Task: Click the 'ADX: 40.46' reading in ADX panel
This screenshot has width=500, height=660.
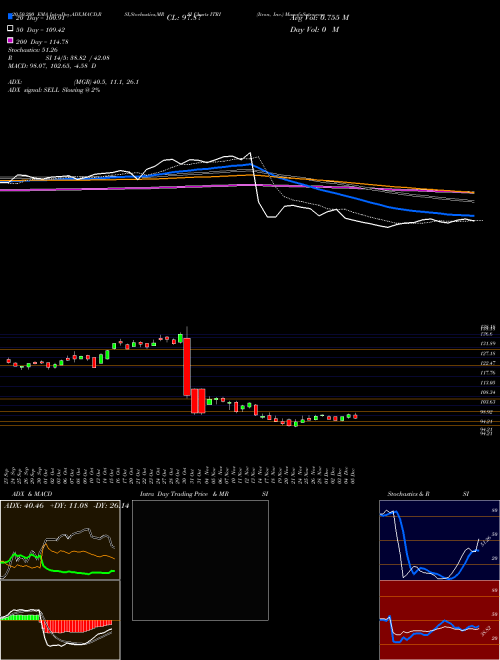Action: [25, 505]
